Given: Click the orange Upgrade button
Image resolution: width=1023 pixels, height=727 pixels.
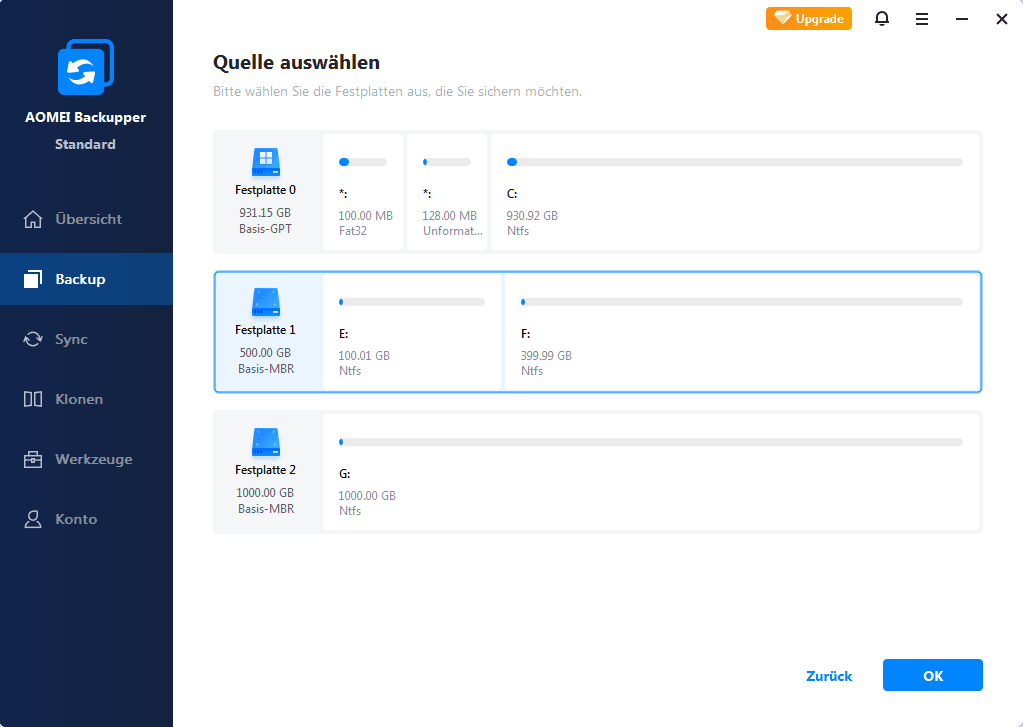Looking at the screenshot, I should tap(809, 19).
